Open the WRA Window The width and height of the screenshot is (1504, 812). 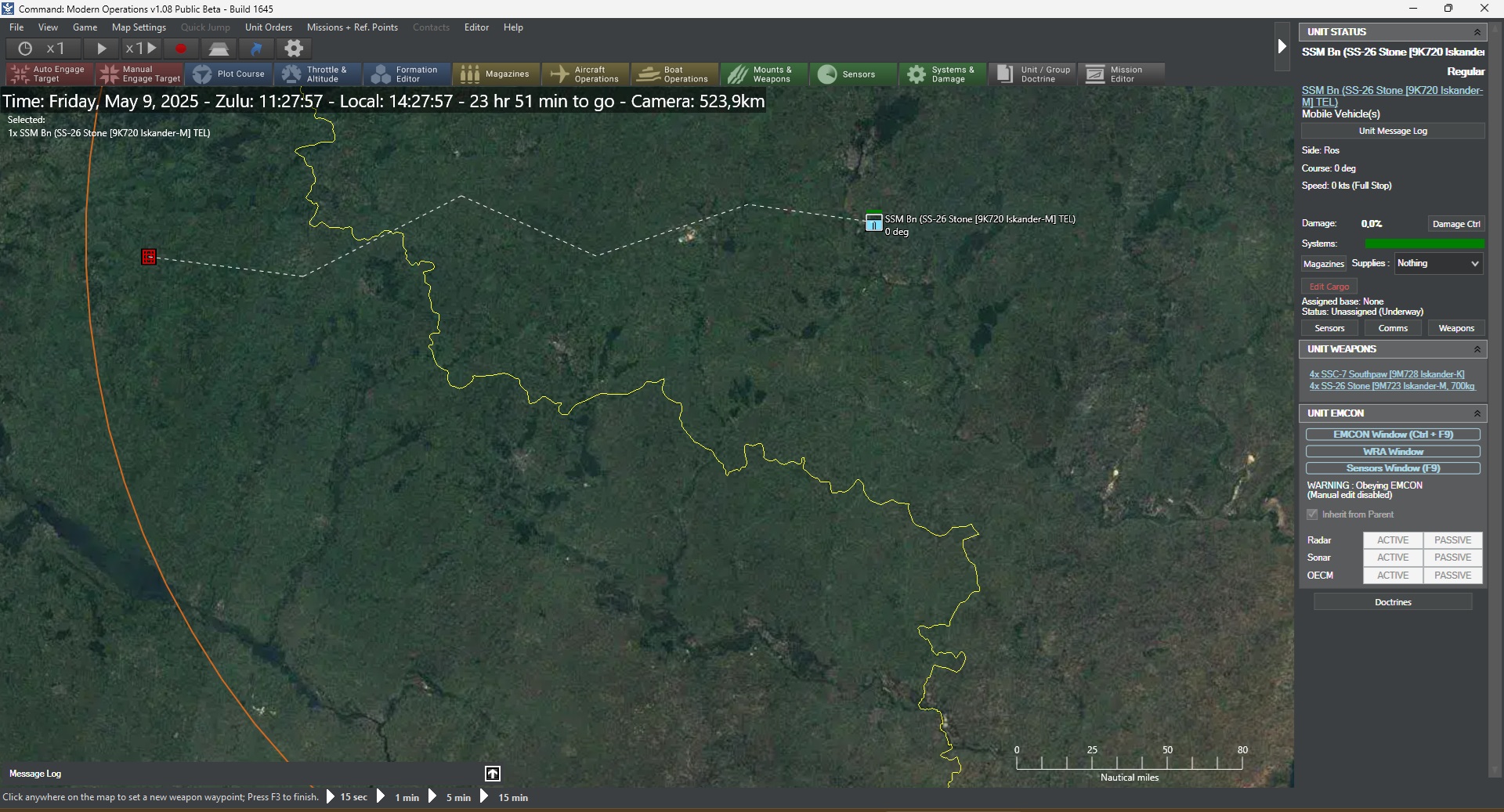point(1393,452)
